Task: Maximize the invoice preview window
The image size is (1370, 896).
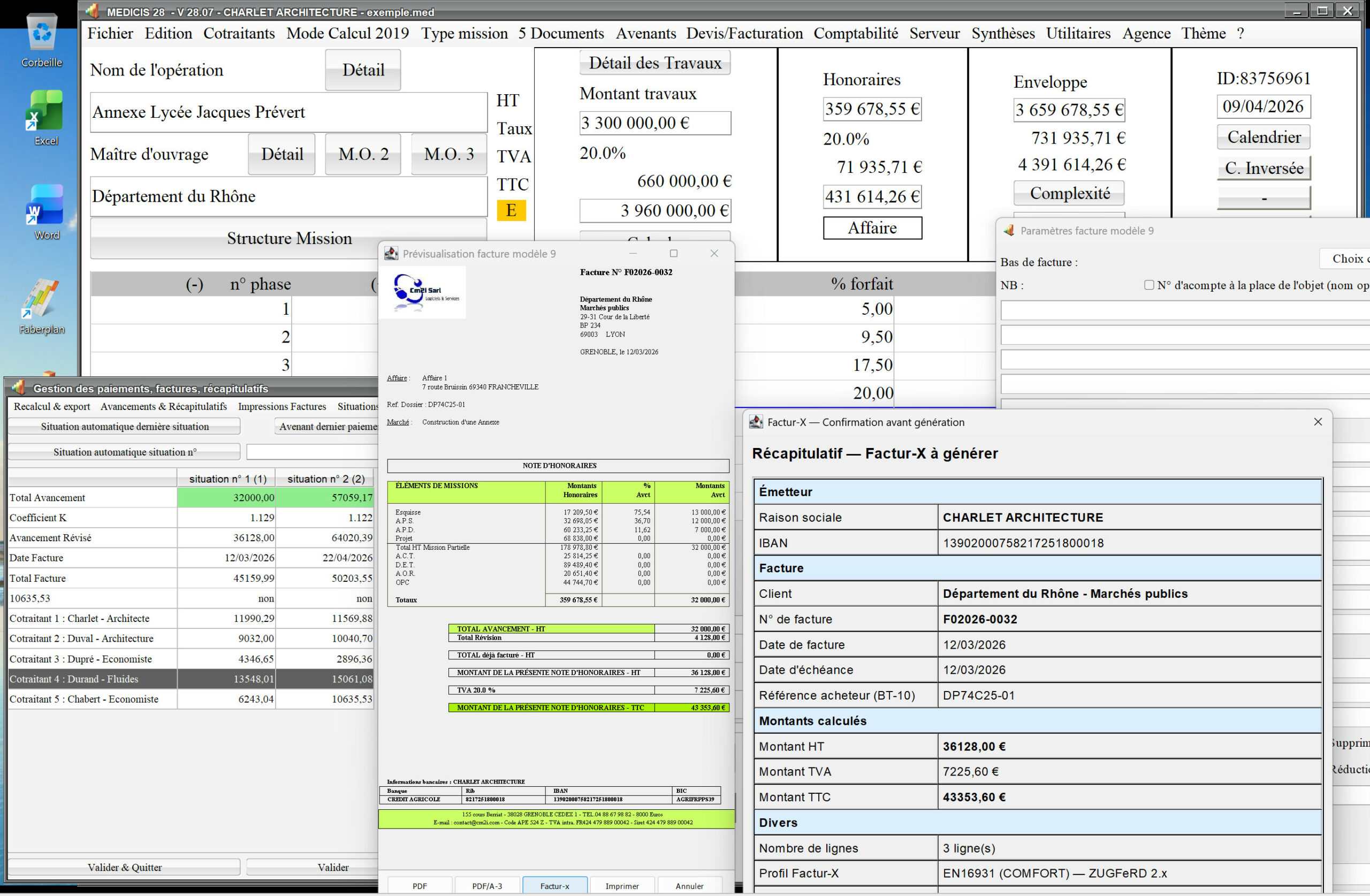Action: [x=673, y=253]
